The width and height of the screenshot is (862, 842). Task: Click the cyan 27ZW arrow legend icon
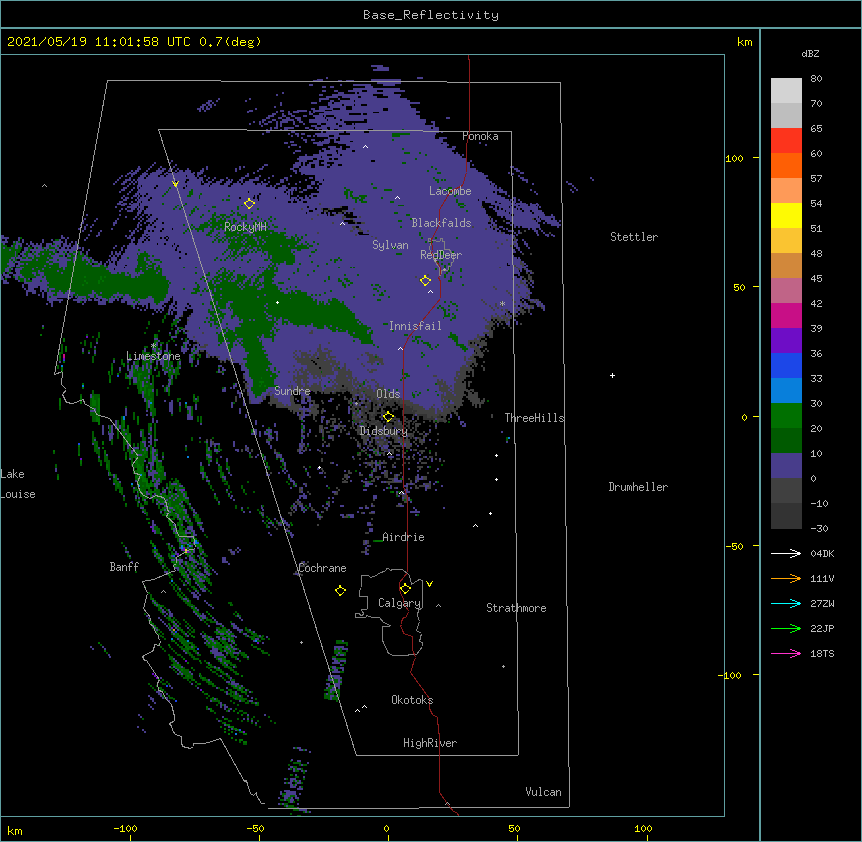tap(786, 603)
